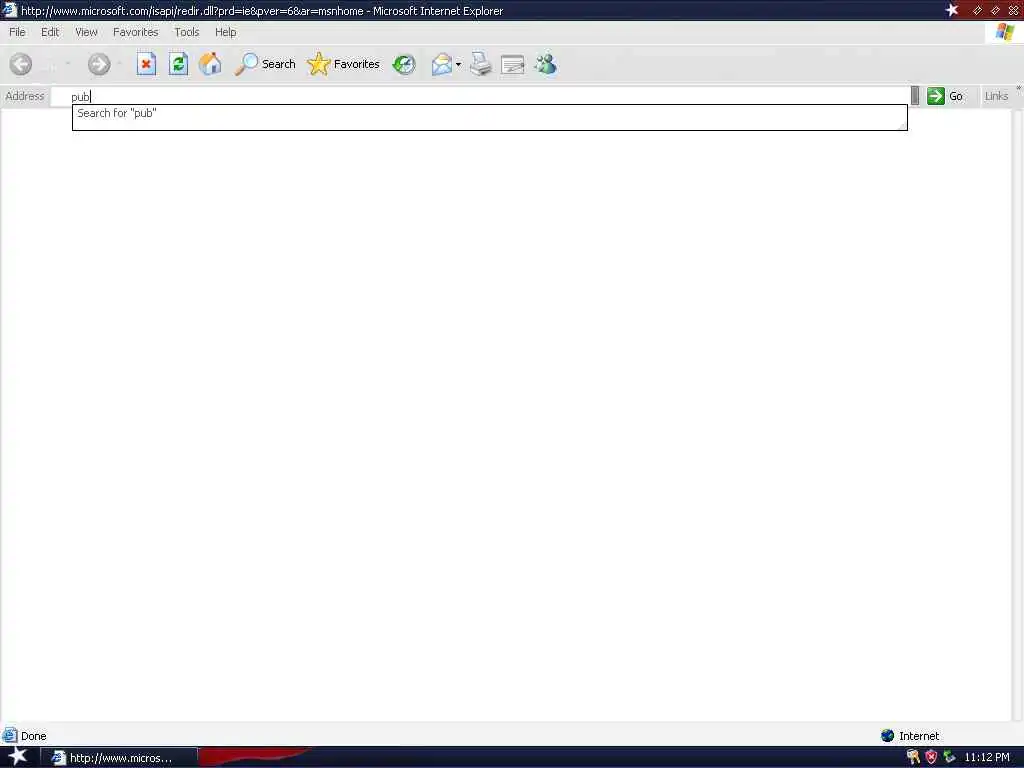Click inside the Address bar text field
This screenshot has width=1024, height=768.
[480, 96]
